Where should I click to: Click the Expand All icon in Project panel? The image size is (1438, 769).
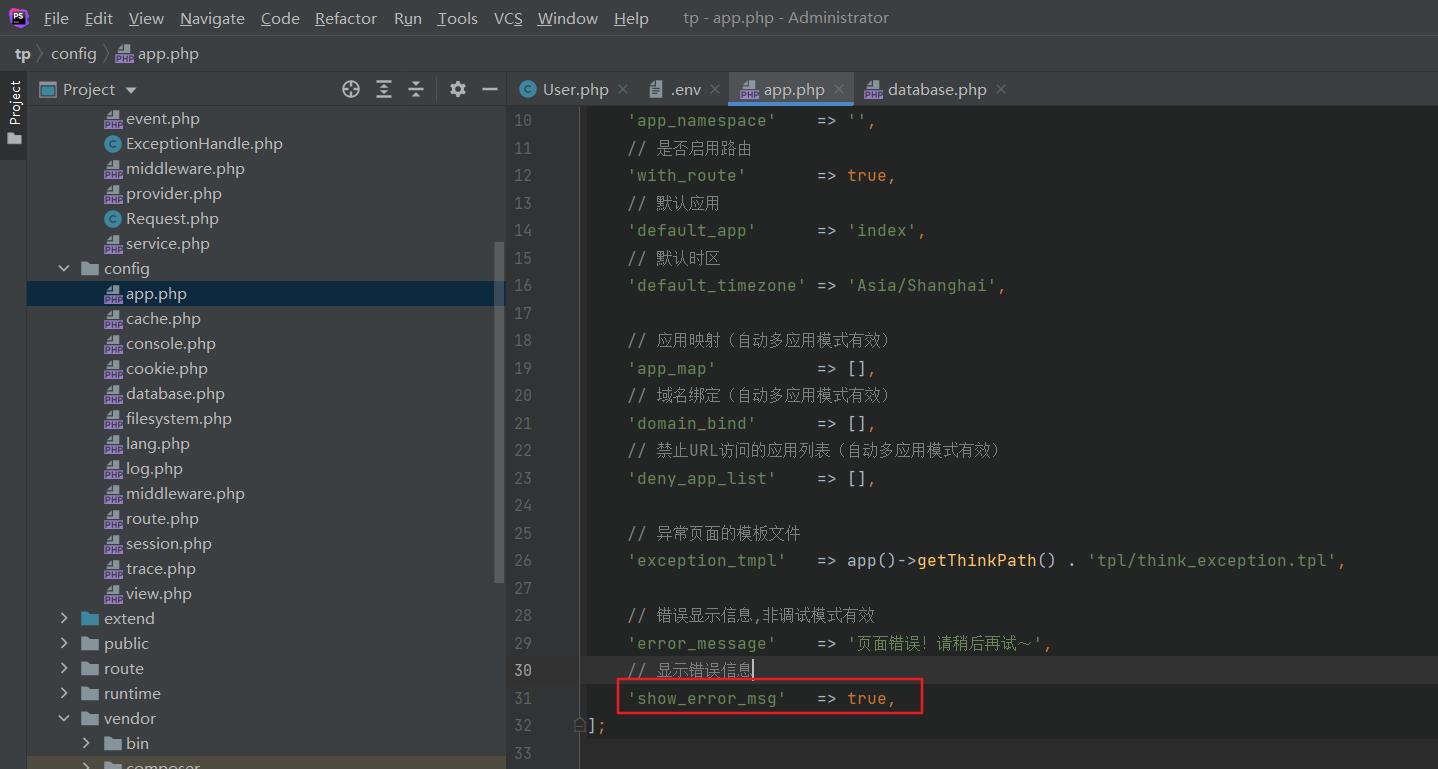tap(384, 89)
